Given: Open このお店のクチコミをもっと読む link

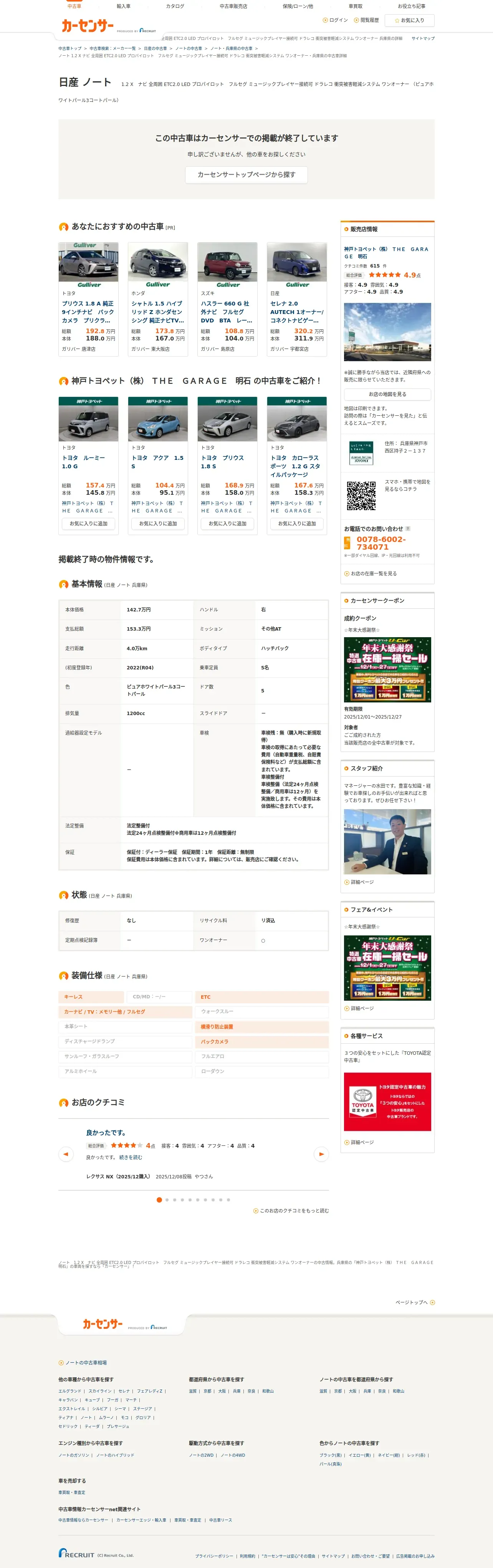Looking at the screenshot, I should (x=291, y=1211).
